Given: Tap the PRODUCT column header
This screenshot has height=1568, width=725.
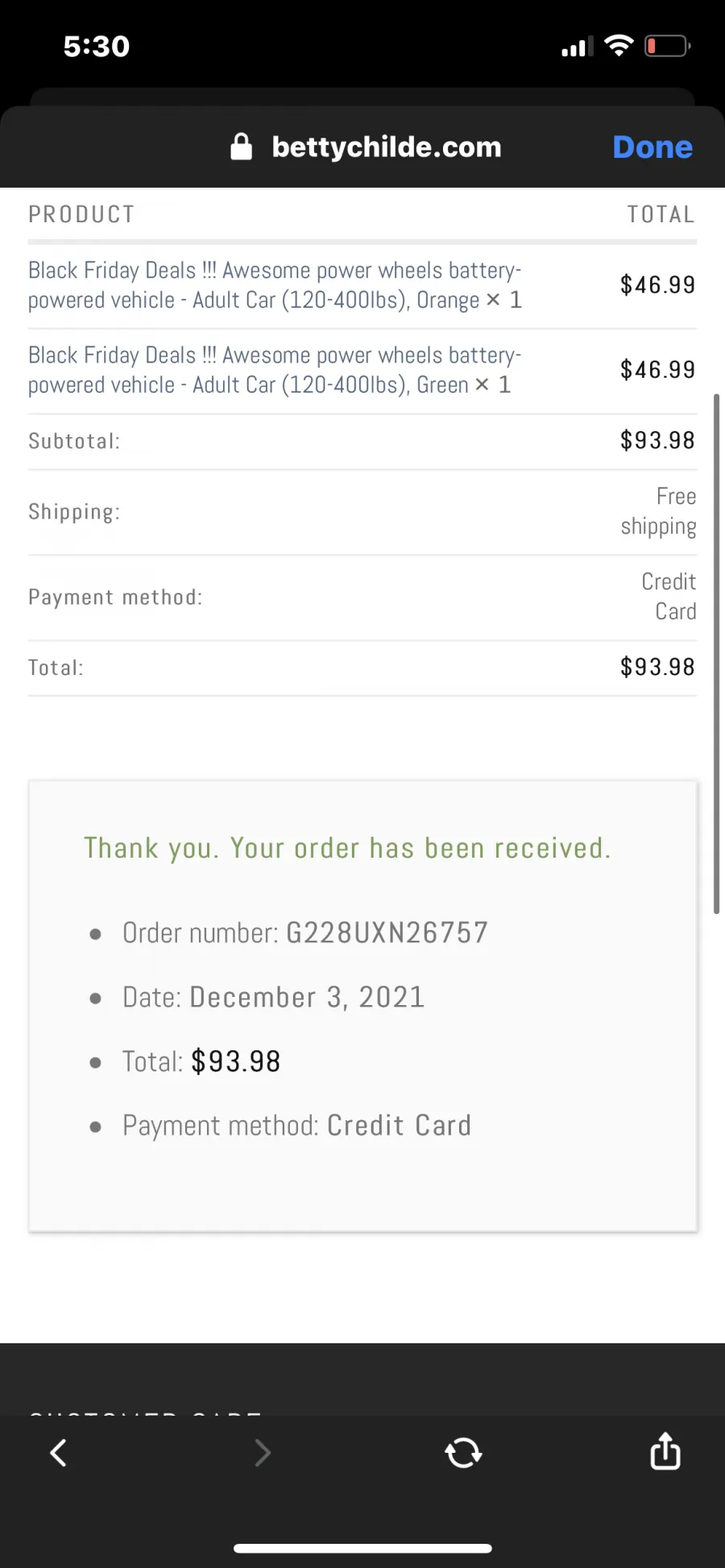Looking at the screenshot, I should point(81,214).
